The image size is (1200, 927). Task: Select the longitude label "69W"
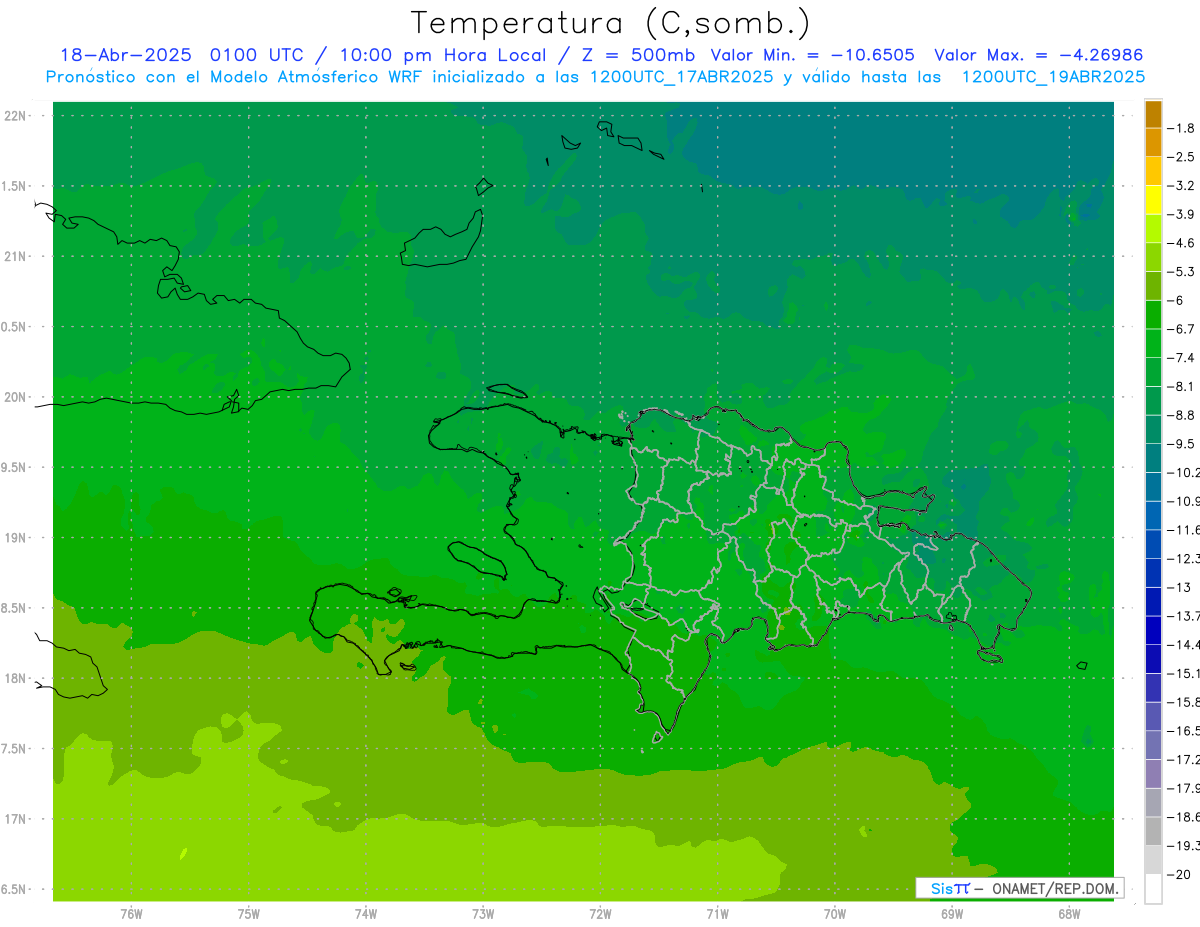pyautogui.click(x=952, y=914)
